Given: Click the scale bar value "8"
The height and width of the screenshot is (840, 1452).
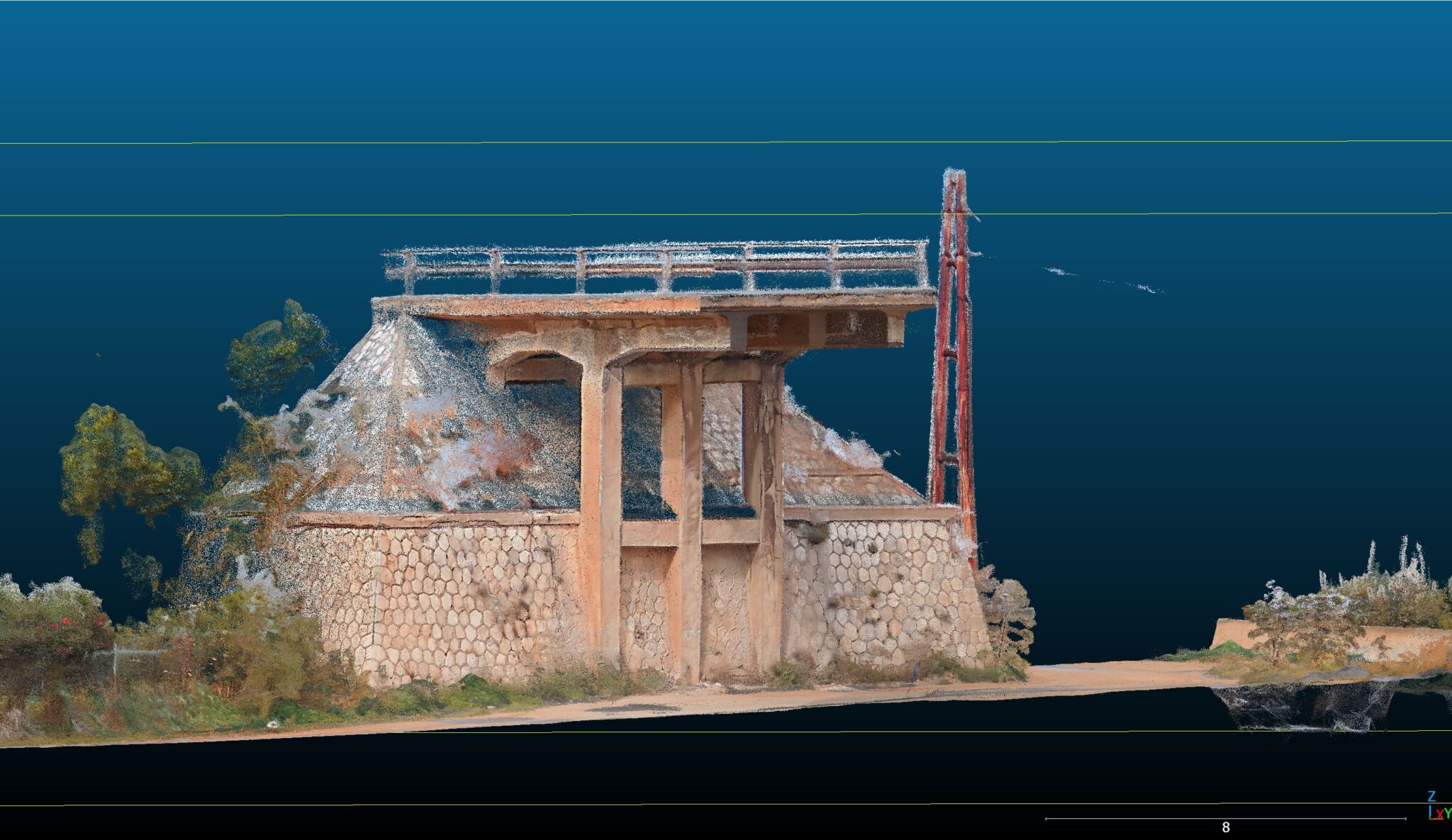Looking at the screenshot, I should [x=1225, y=827].
